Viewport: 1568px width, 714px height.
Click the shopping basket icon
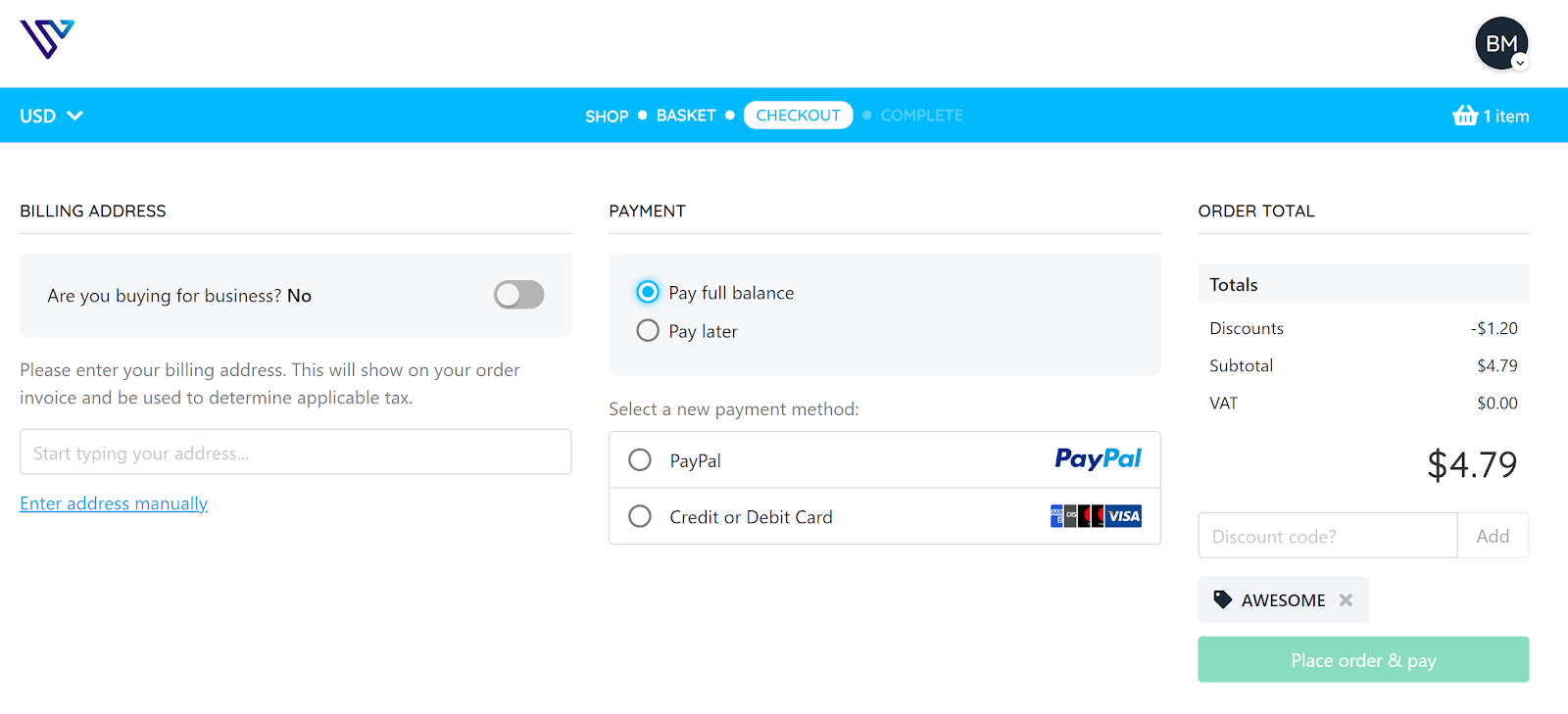point(1465,116)
